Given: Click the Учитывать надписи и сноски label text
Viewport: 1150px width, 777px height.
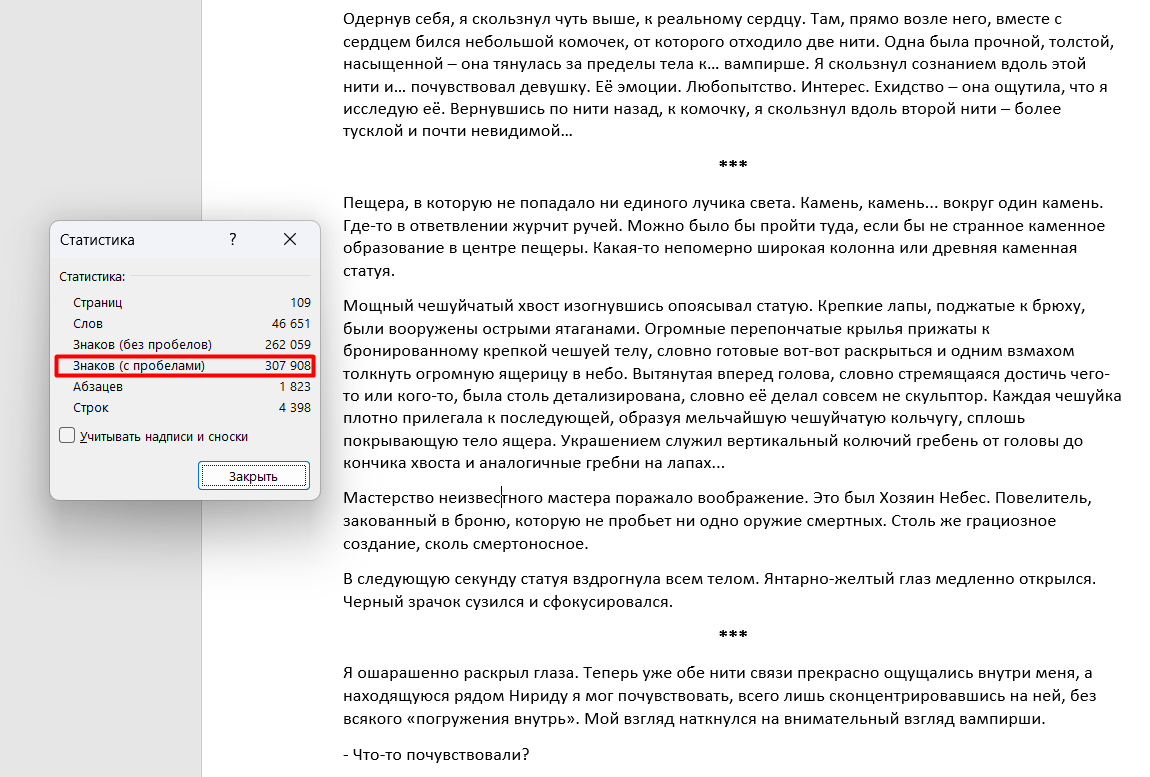Looking at the screenshot, I should [164, 437].
